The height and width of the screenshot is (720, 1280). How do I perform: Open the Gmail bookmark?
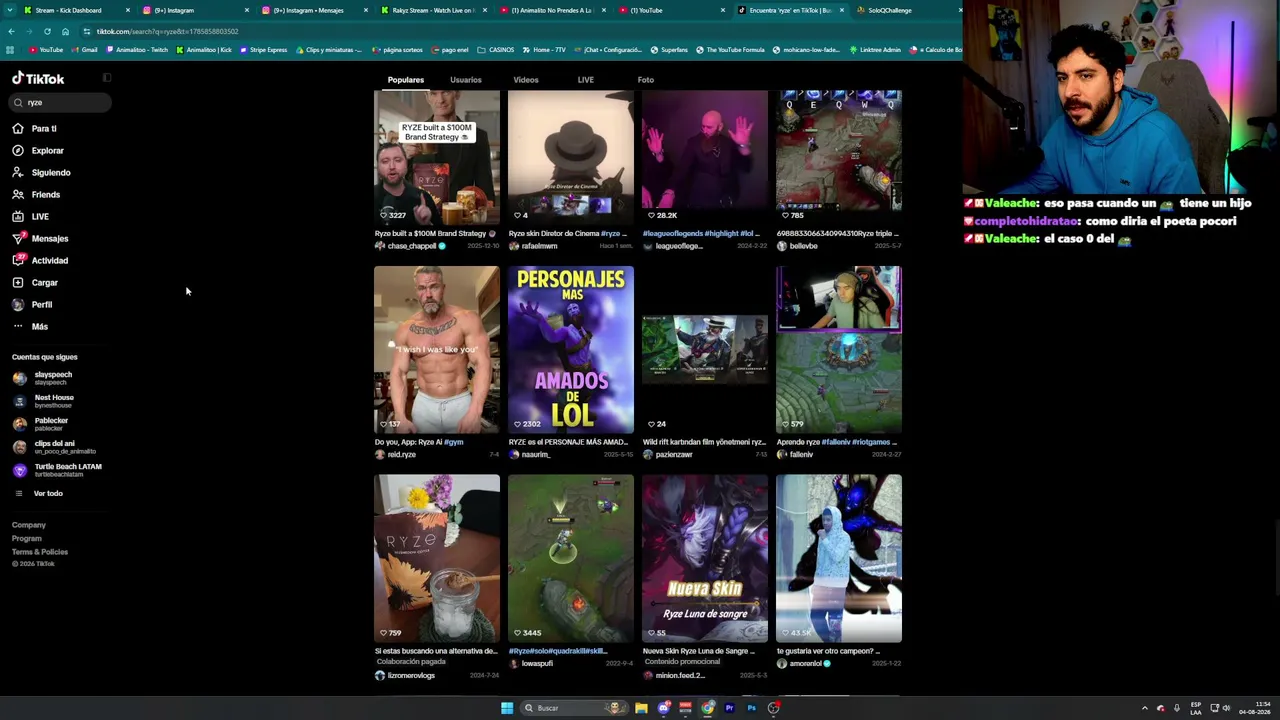click(85, 49)
